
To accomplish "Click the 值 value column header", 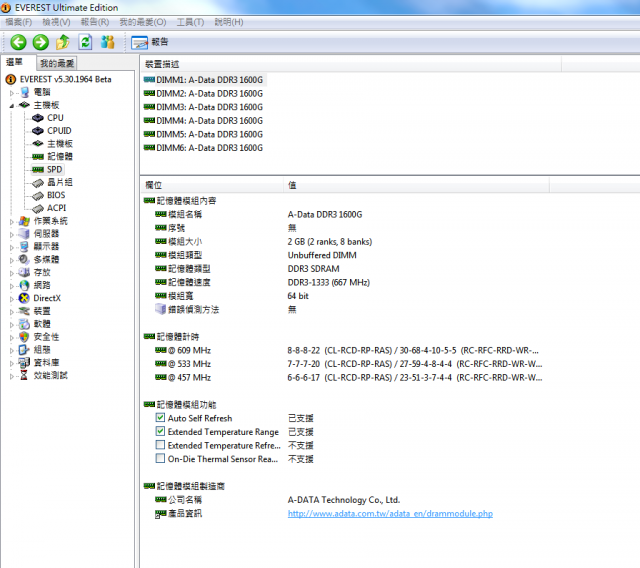I will coord(416,185).
